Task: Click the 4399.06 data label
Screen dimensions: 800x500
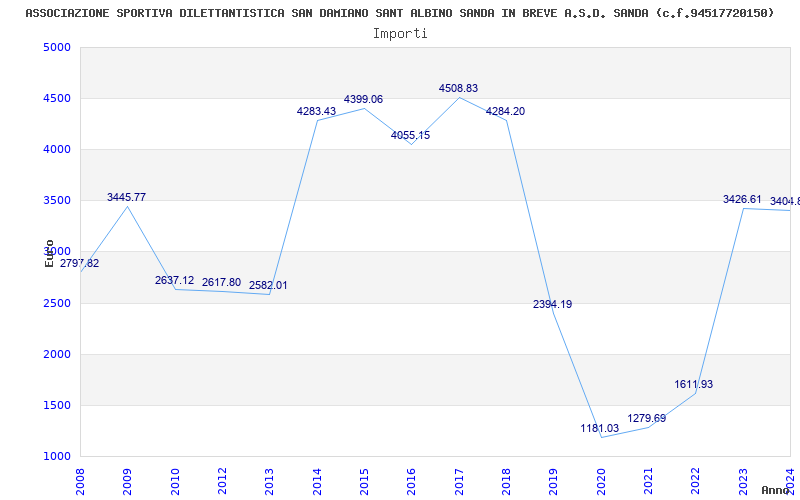Action: [363, 99]
